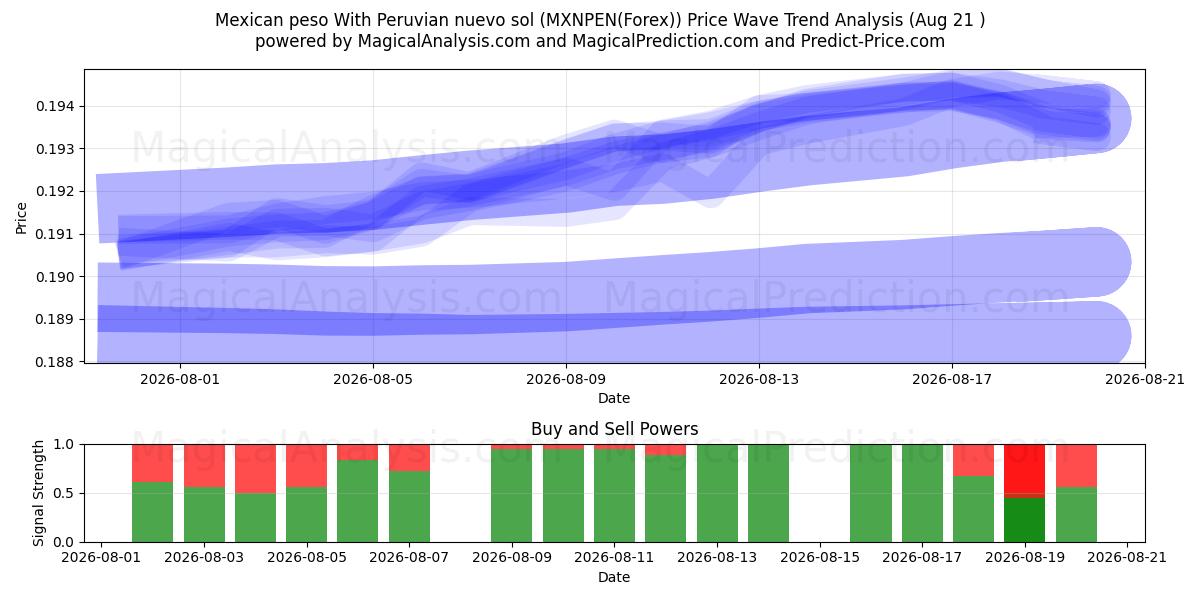
Task: Click the 'Date' label under the price chart
Action: (x=614, y=398)
